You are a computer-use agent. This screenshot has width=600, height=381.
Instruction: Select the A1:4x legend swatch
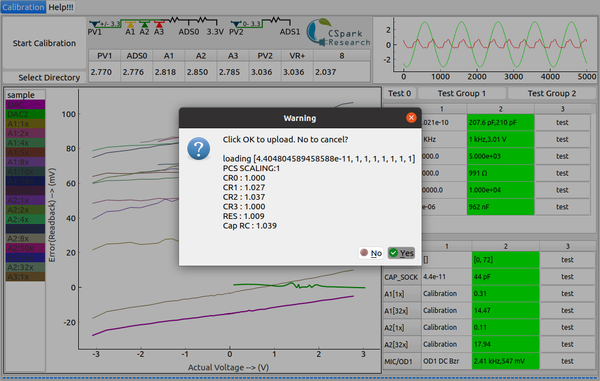[26, 143]
